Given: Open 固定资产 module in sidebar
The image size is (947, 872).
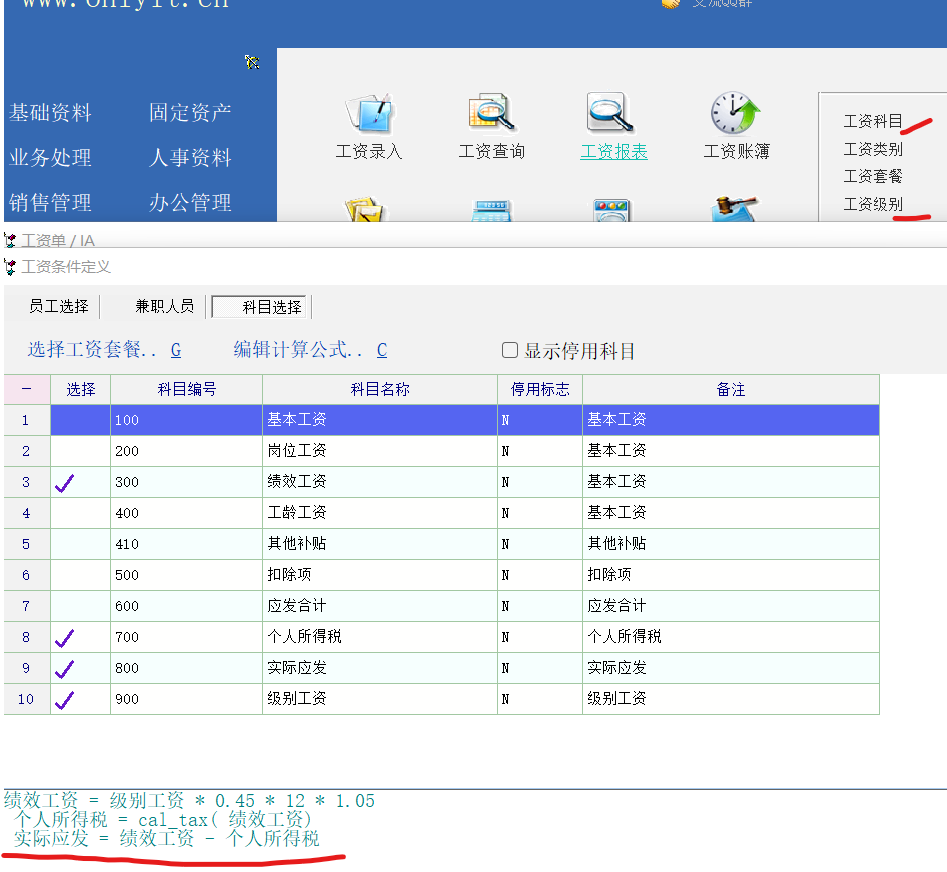Looking at the screenshot, I should tap(190, 113).
